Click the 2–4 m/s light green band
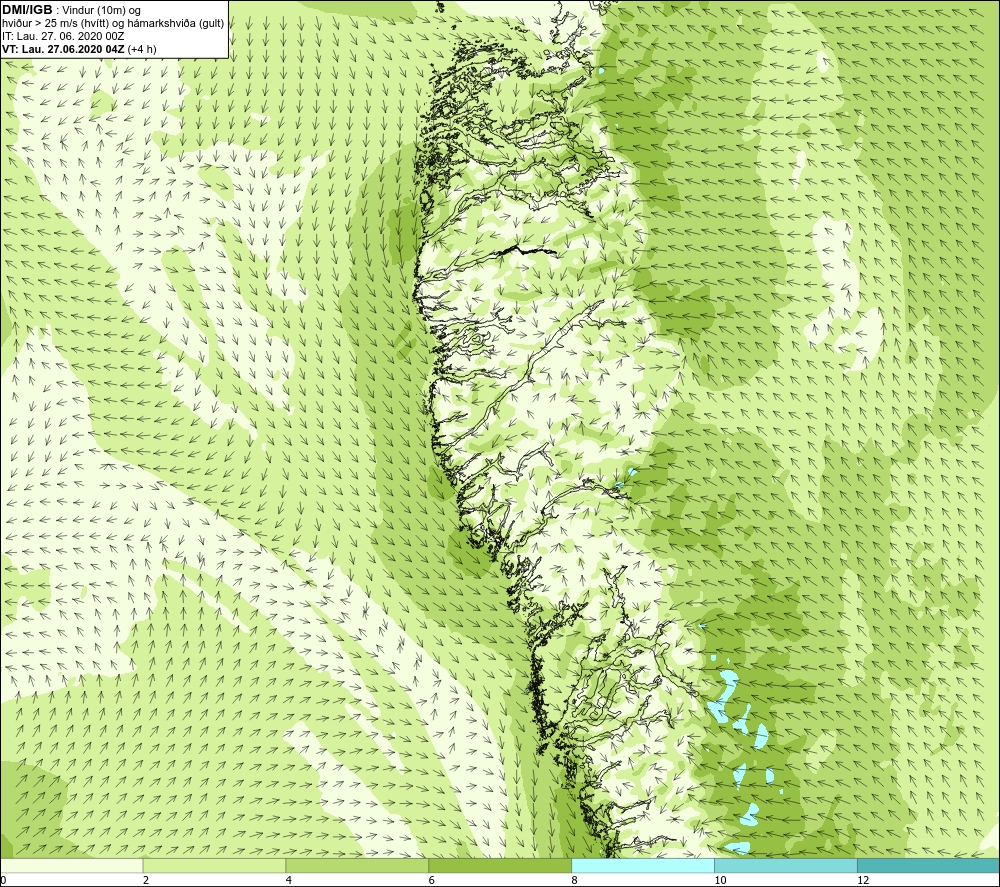1000x887 pixels. pyautogui.click(x=214, y=865)
